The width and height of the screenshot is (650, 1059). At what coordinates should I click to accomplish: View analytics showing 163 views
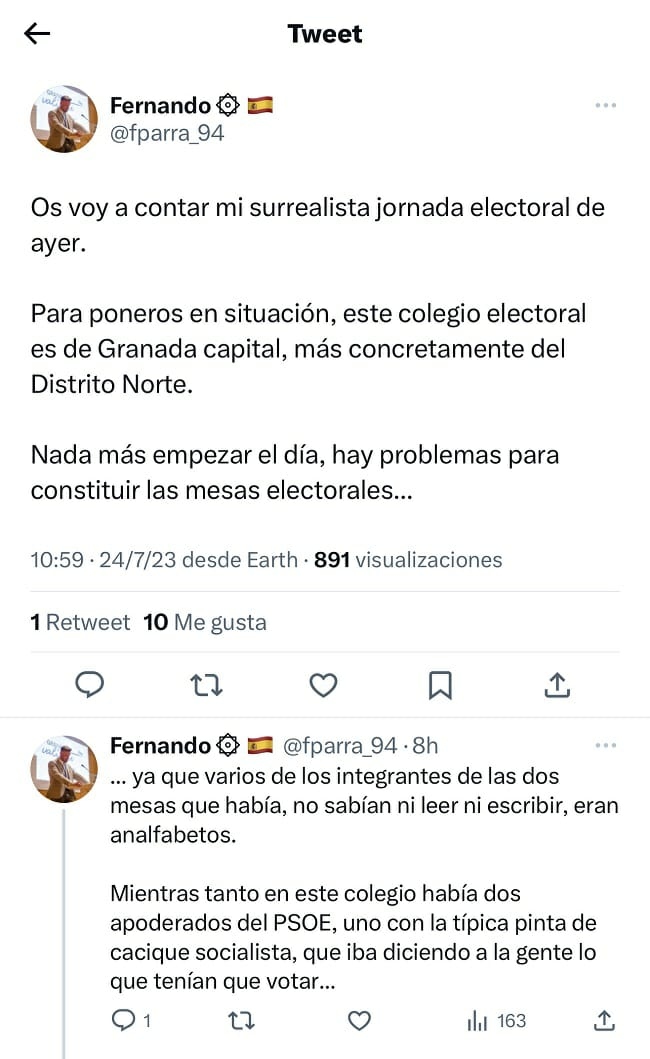click(x=497, y=1020)
